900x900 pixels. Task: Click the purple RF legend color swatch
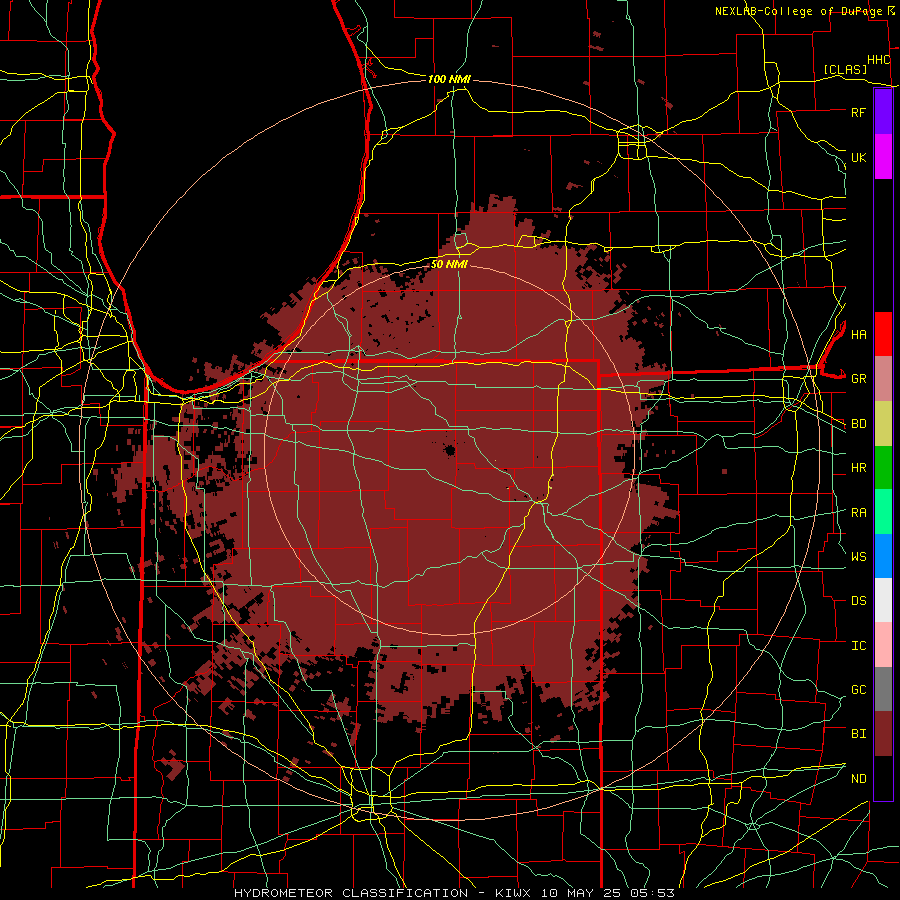883,112
